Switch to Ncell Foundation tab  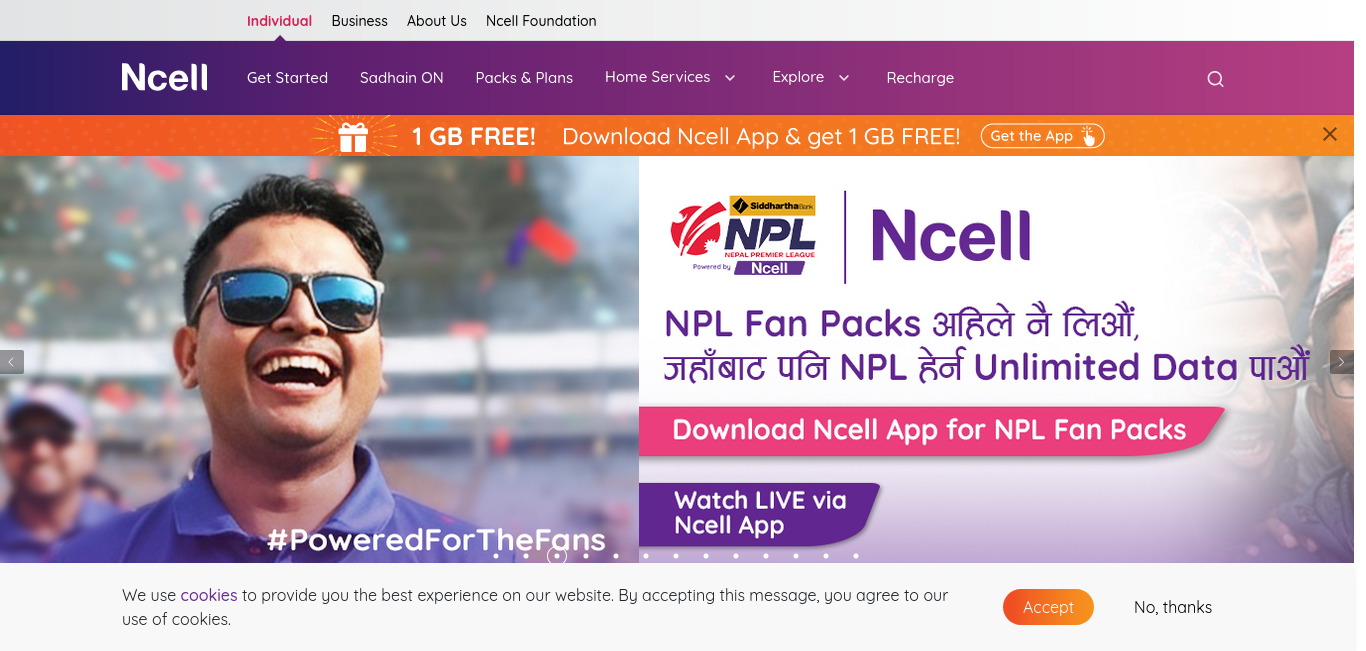[541, 21]
